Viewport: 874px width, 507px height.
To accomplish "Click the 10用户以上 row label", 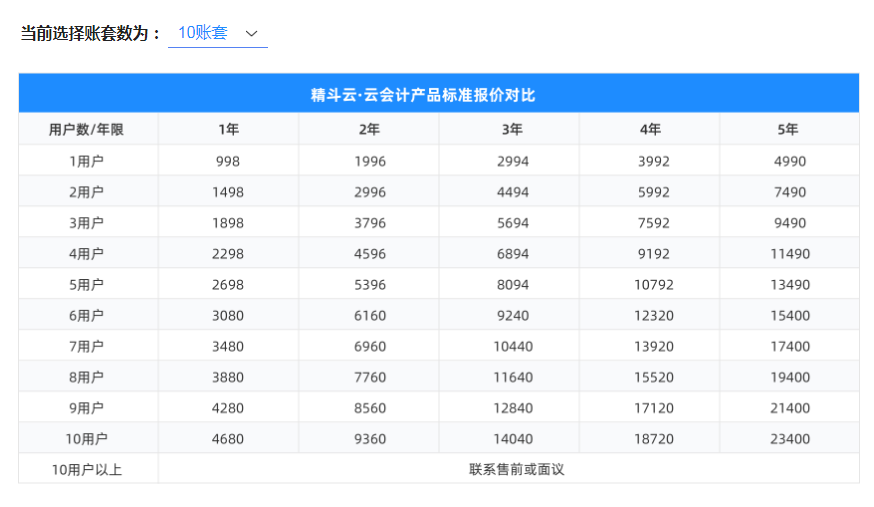I will click(86, 470).
